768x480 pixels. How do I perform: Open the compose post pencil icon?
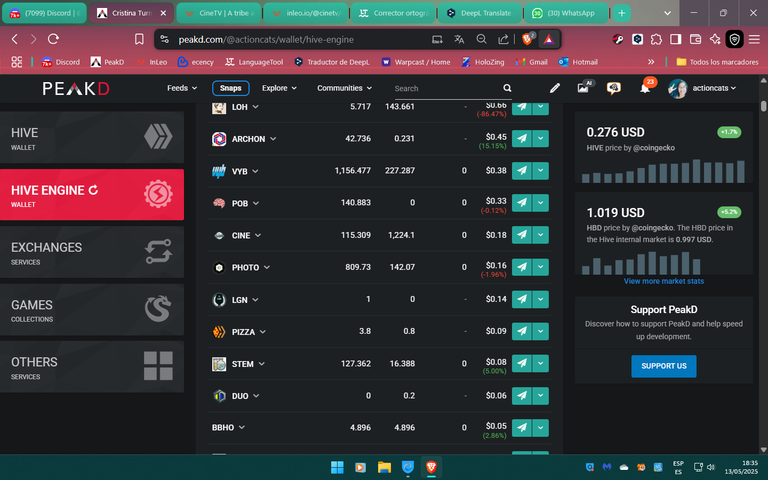click(554, 88)
